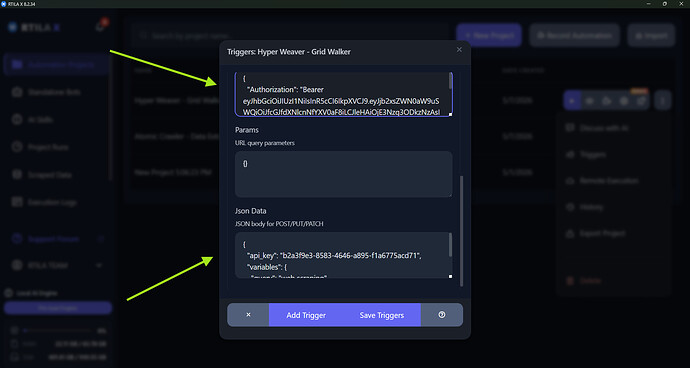Close the Triggers dialog with the top X
This screenshot has width=690, height=368.
click(x=459, y=50)
